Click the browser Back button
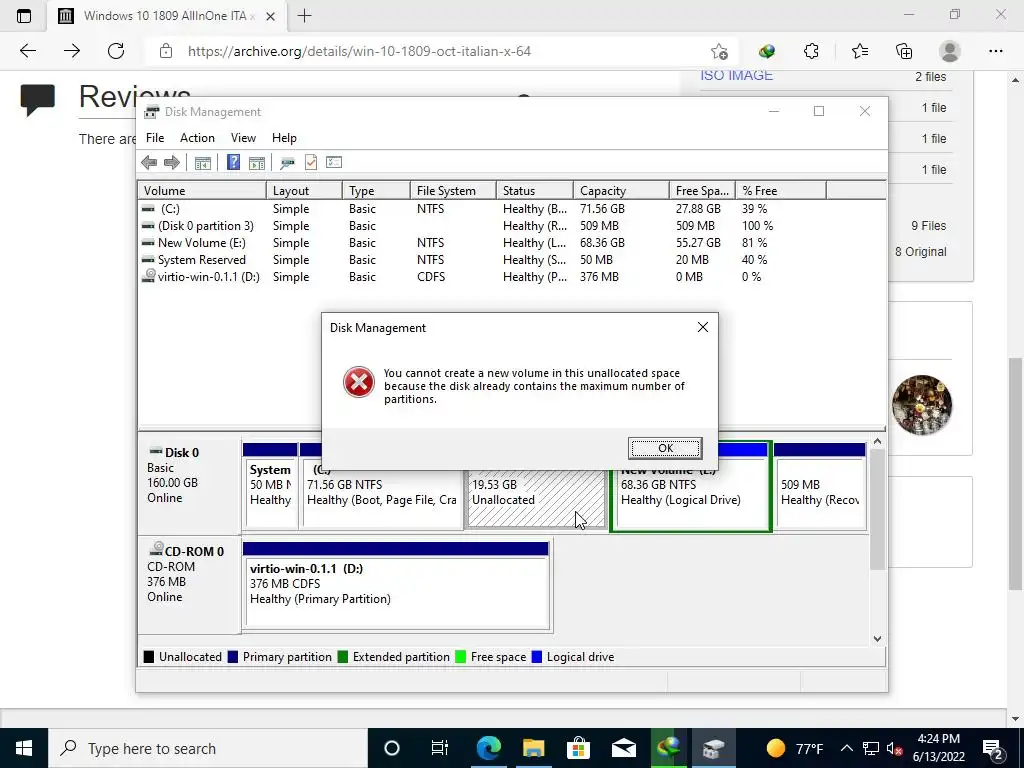 click(x=27, y=51)
